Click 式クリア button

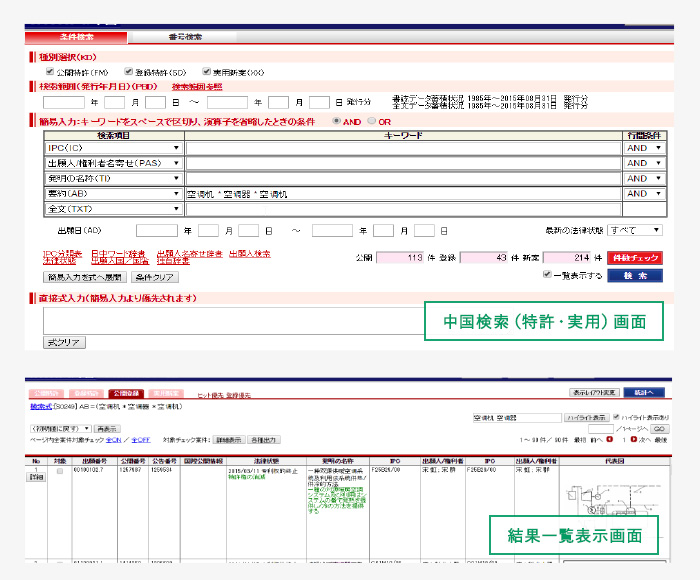[x=64, y=342]
